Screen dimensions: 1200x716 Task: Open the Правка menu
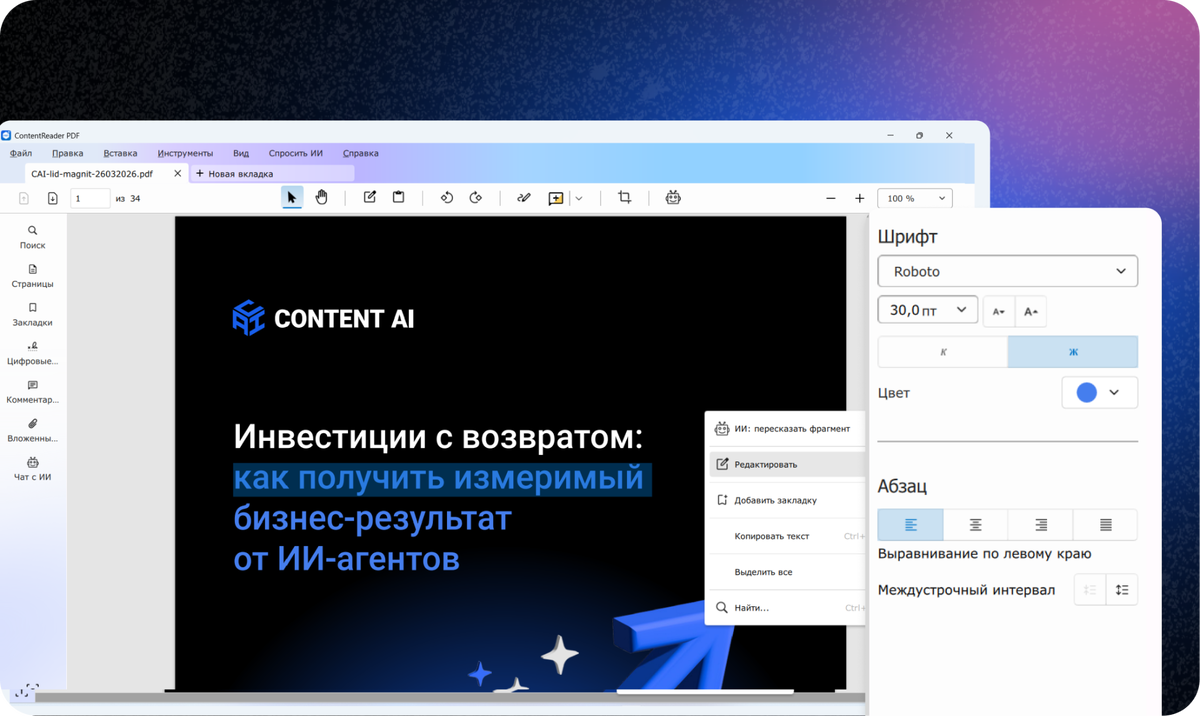click(x=68, y=153)
